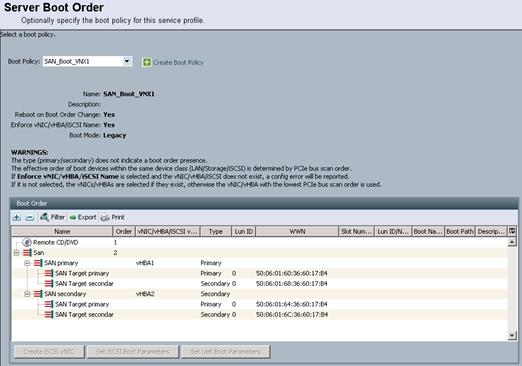Click icon of SAN Target secondary WWN 50:06:01:68

click(49, 284)
